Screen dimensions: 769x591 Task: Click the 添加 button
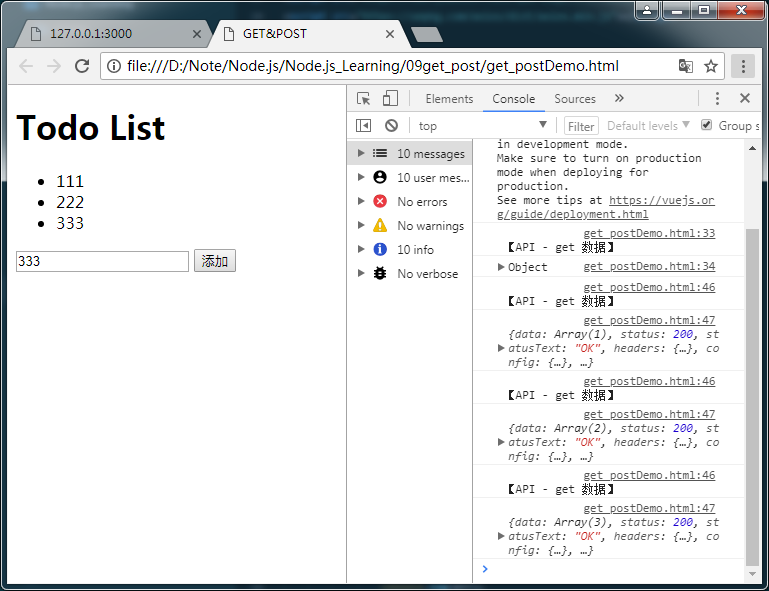click(x=215, y=260)
